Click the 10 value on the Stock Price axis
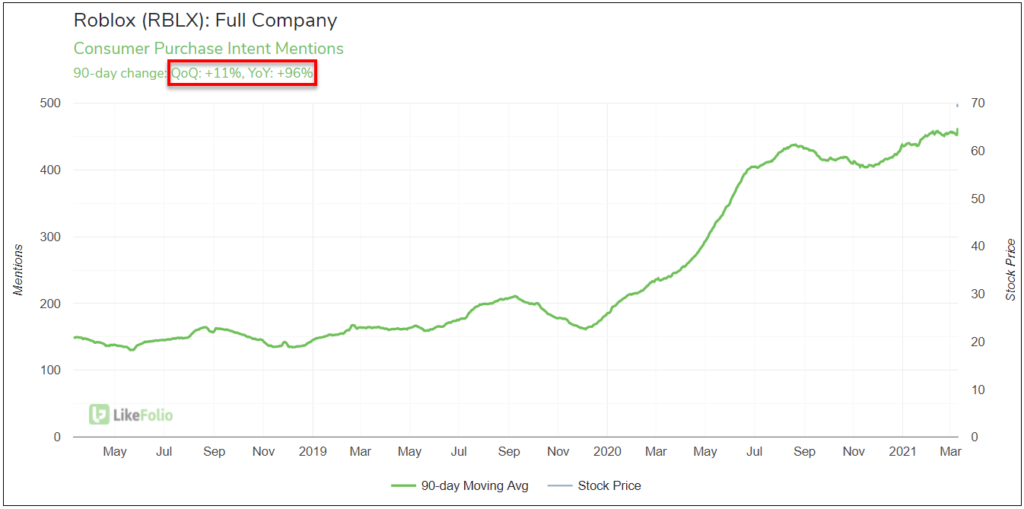 pyautogui.click(x=978, y=389)
